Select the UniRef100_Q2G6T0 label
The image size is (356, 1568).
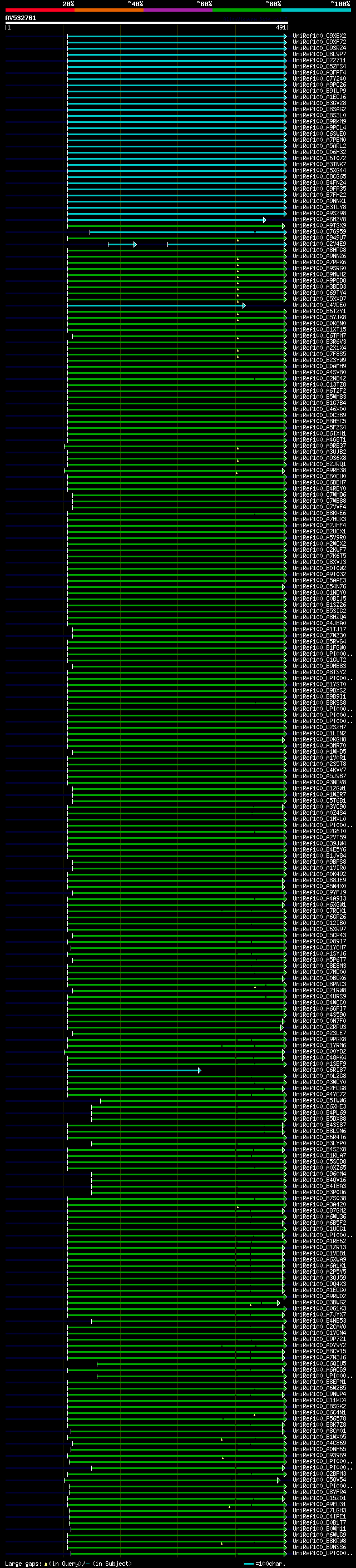pos(319,831)
